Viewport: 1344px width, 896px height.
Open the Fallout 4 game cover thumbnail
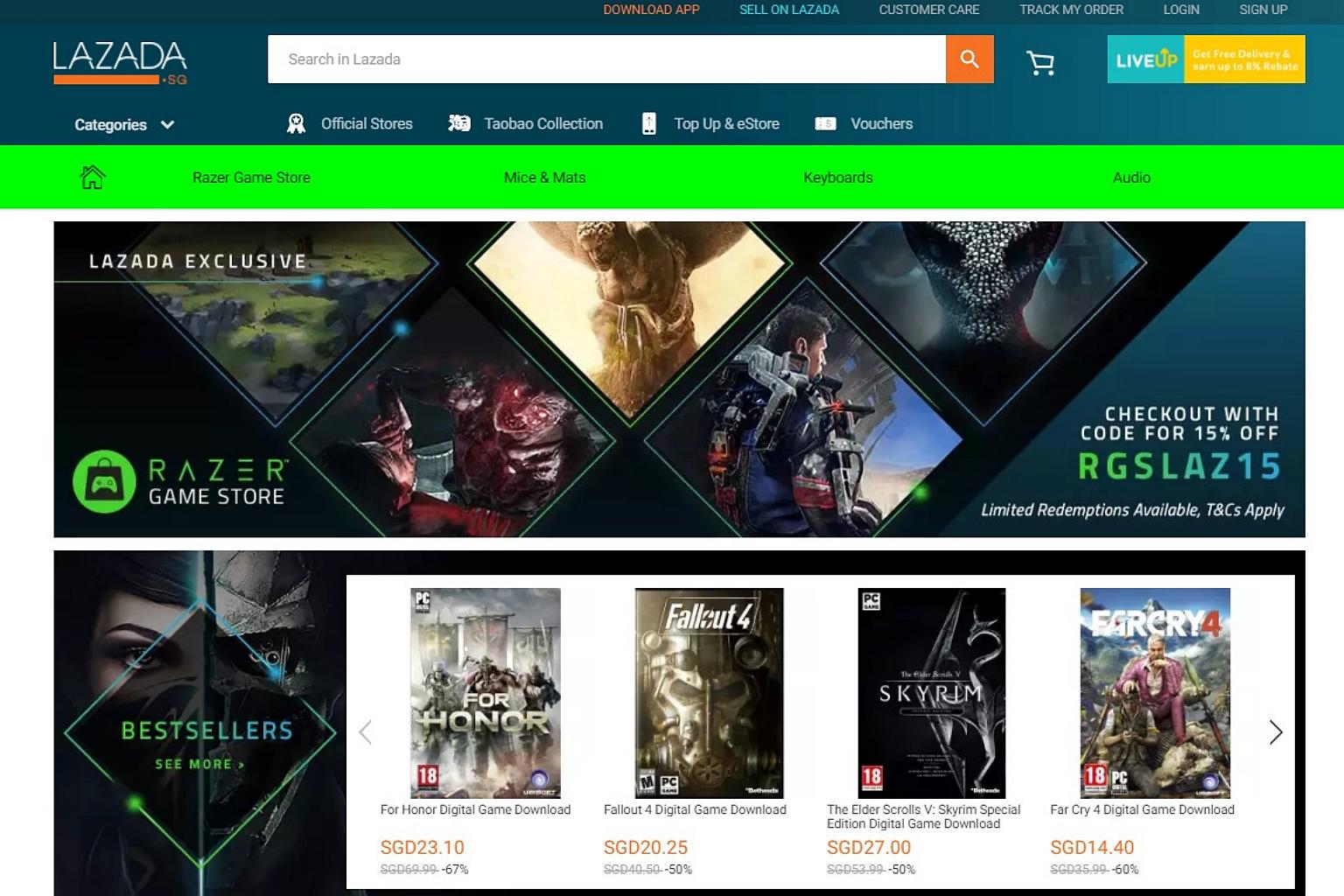709,692
